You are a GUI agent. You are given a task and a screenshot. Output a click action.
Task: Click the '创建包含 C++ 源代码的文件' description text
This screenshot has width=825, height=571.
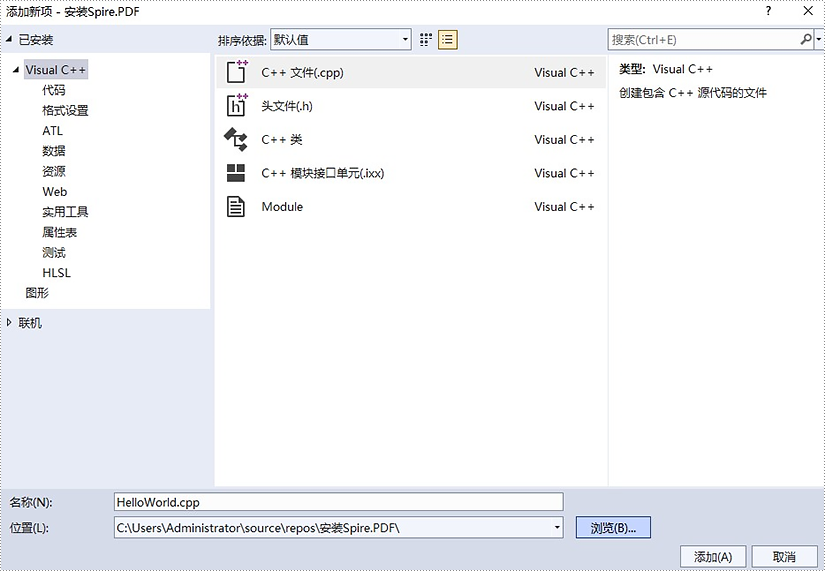[693, 93]
